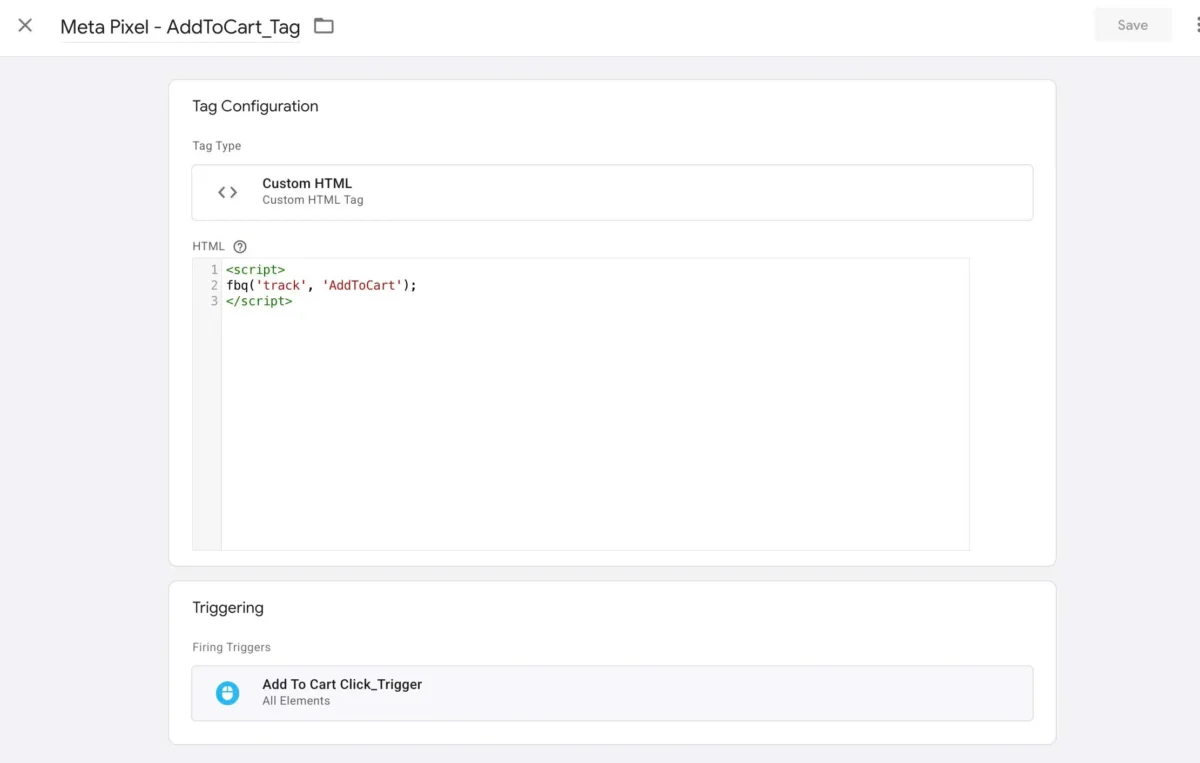Close the tag editor with the X icon

25,26
